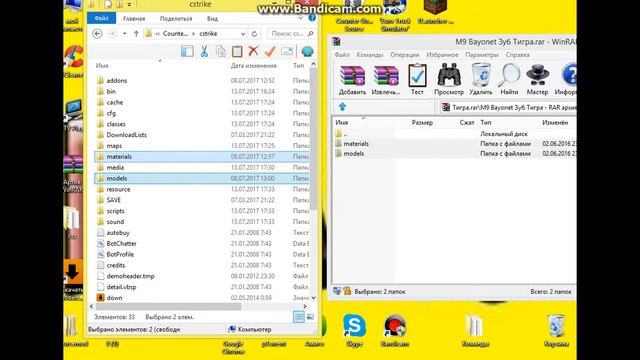Screen dimensions: 640x360
Task: Click the WinRAR Найти (Find) magnifier icon
Action: (509, 76)
